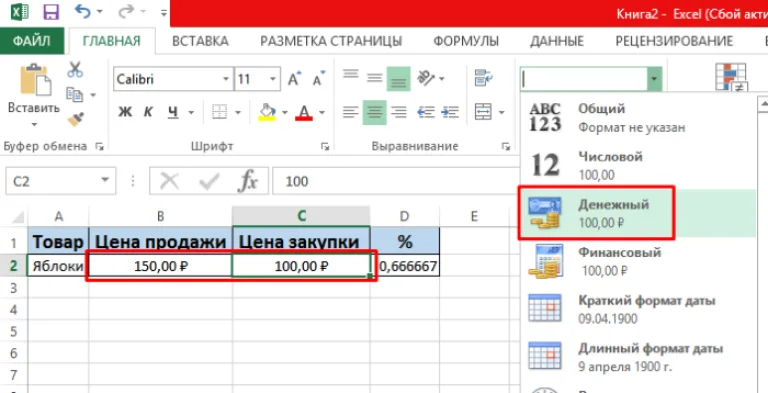The image size is (768, 393).
Task: Switch to the ВСТАВКА tab
Action: (x=200, y=41)
